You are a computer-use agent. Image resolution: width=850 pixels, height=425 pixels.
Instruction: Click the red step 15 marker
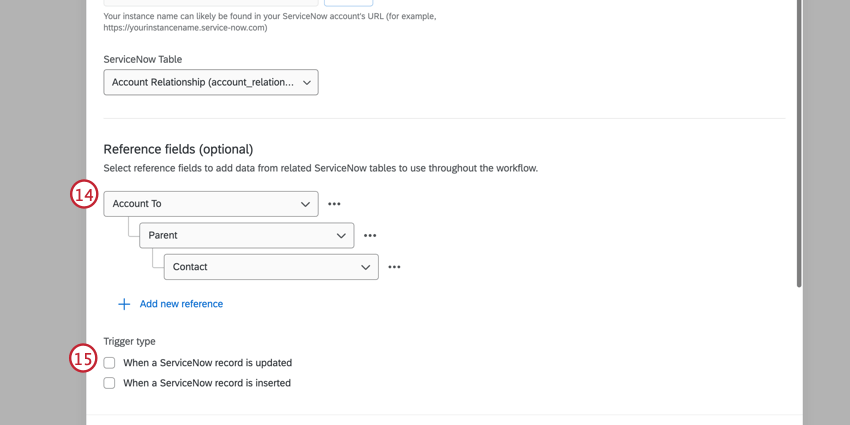84,358
